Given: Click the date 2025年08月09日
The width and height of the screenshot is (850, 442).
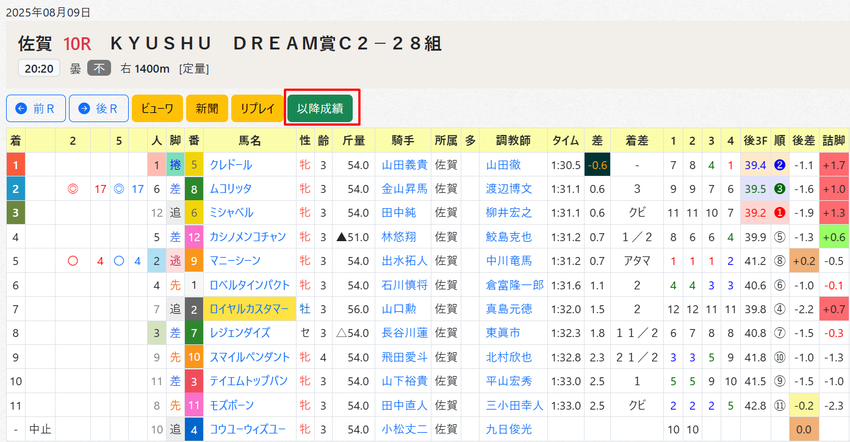Looking at the screenshot, I should [x=48, y=12].
